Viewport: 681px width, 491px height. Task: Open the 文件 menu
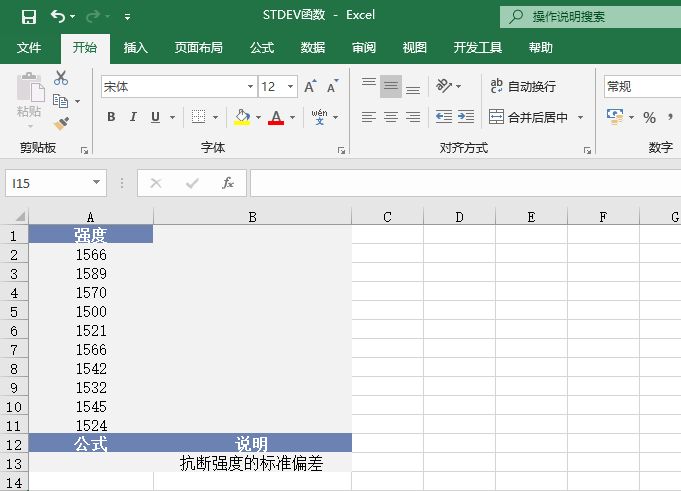click(30, 47)
